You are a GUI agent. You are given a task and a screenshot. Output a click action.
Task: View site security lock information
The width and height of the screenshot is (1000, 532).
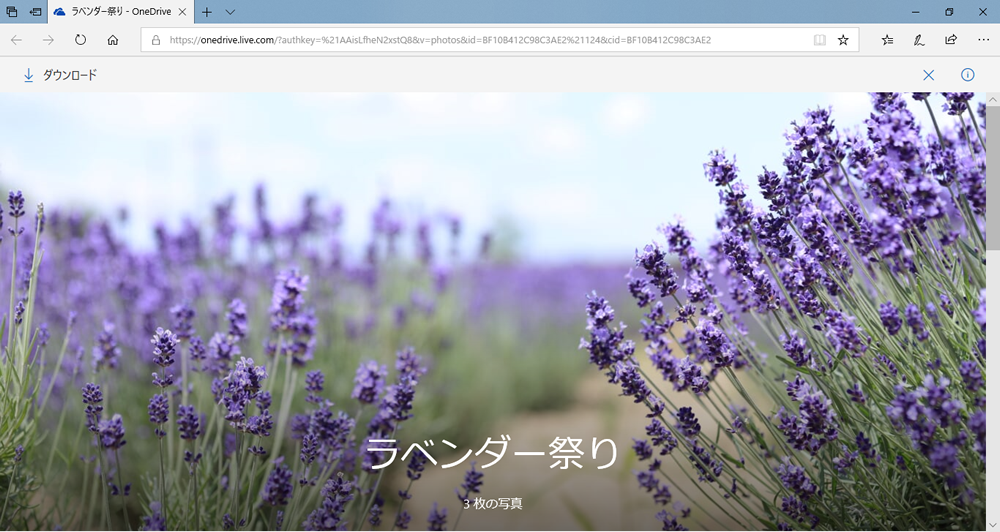pyautogui.click(x=156, y=40)
